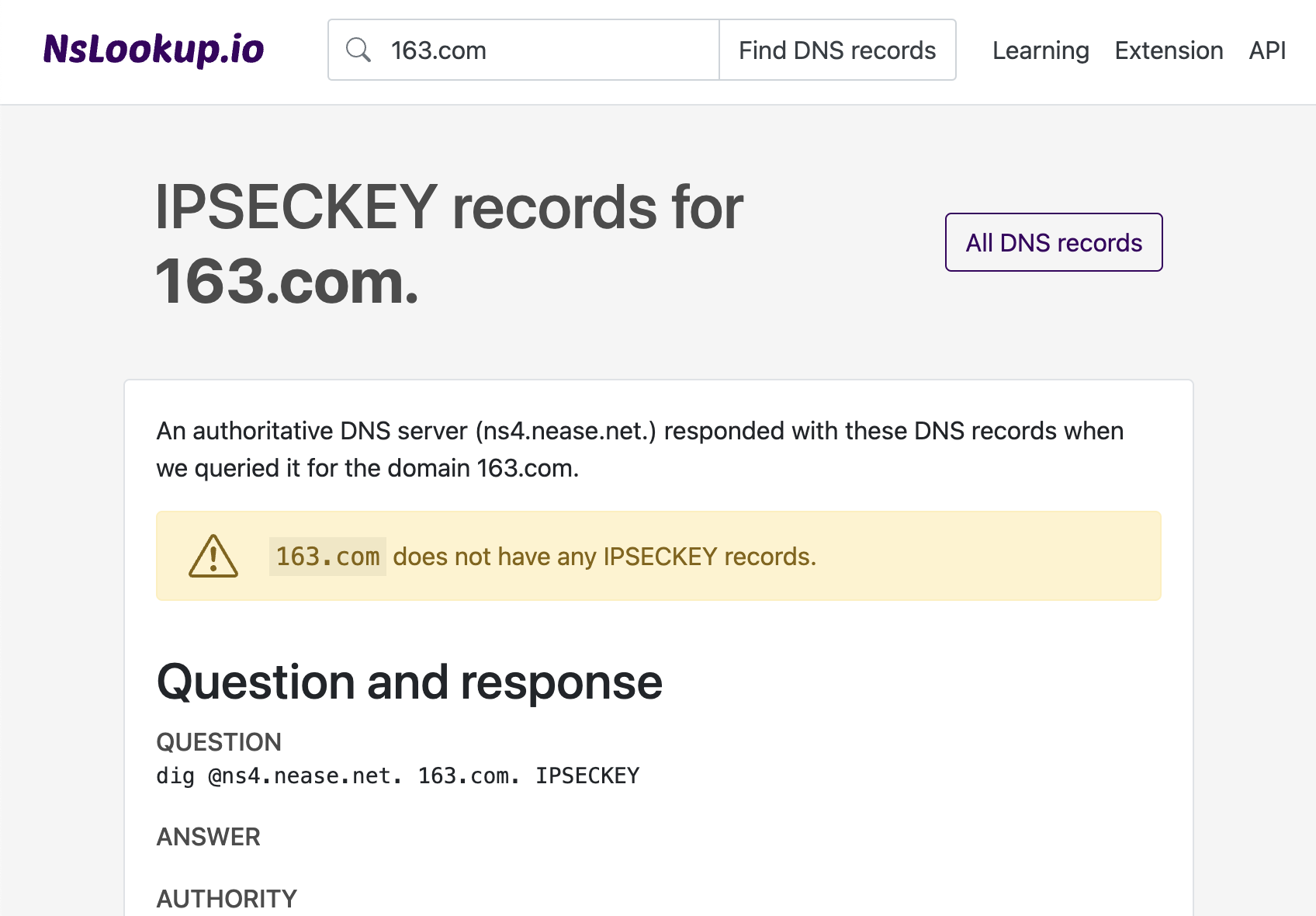The height and width of the screenshot is (916, 1316).
Task: Open the Learning page
Action: (1040, 50)
